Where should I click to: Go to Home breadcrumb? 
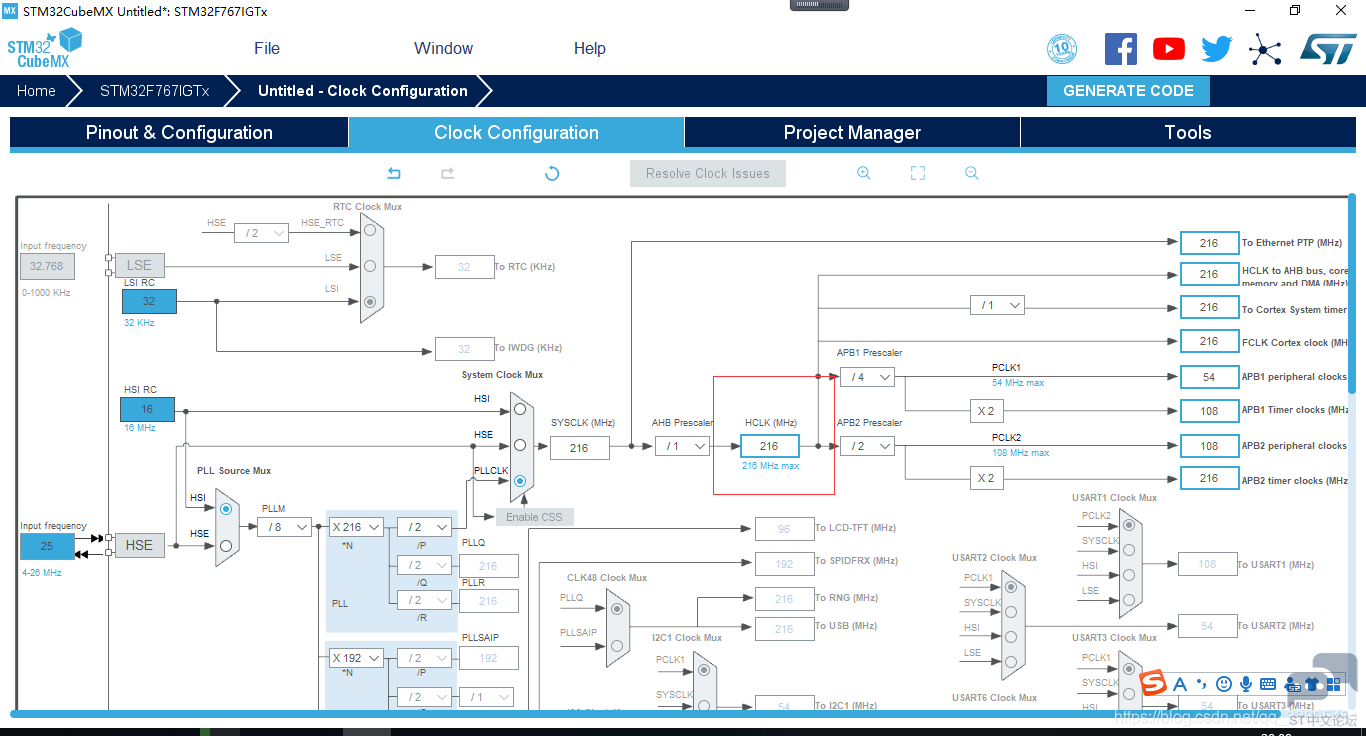click(36, 91)
